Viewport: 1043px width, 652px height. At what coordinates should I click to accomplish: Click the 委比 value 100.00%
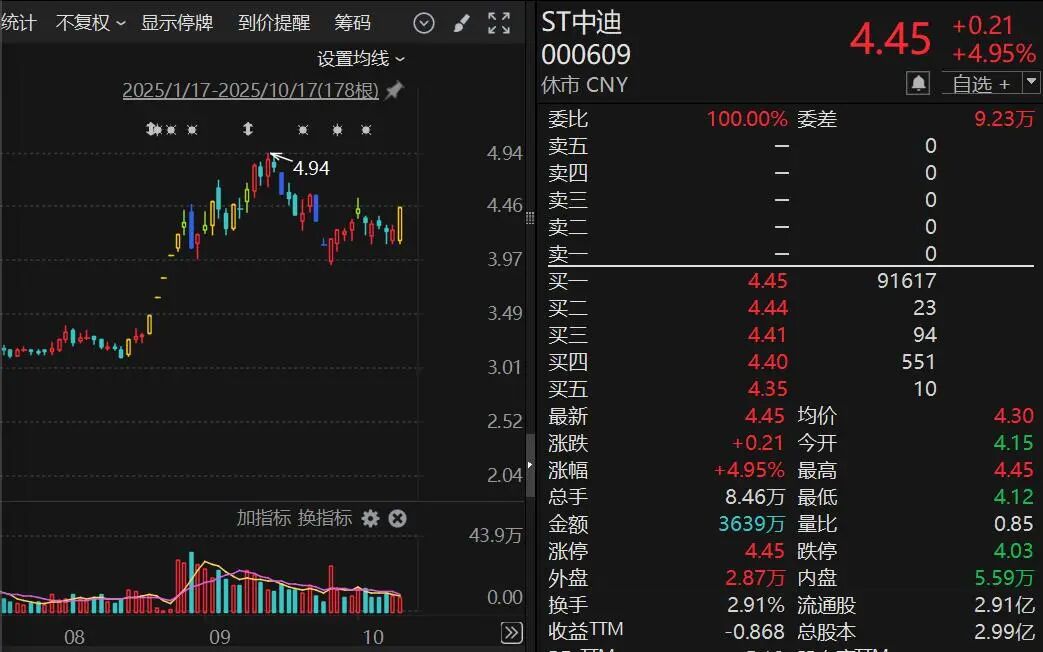pyautogui.click(x=747, y=119)
